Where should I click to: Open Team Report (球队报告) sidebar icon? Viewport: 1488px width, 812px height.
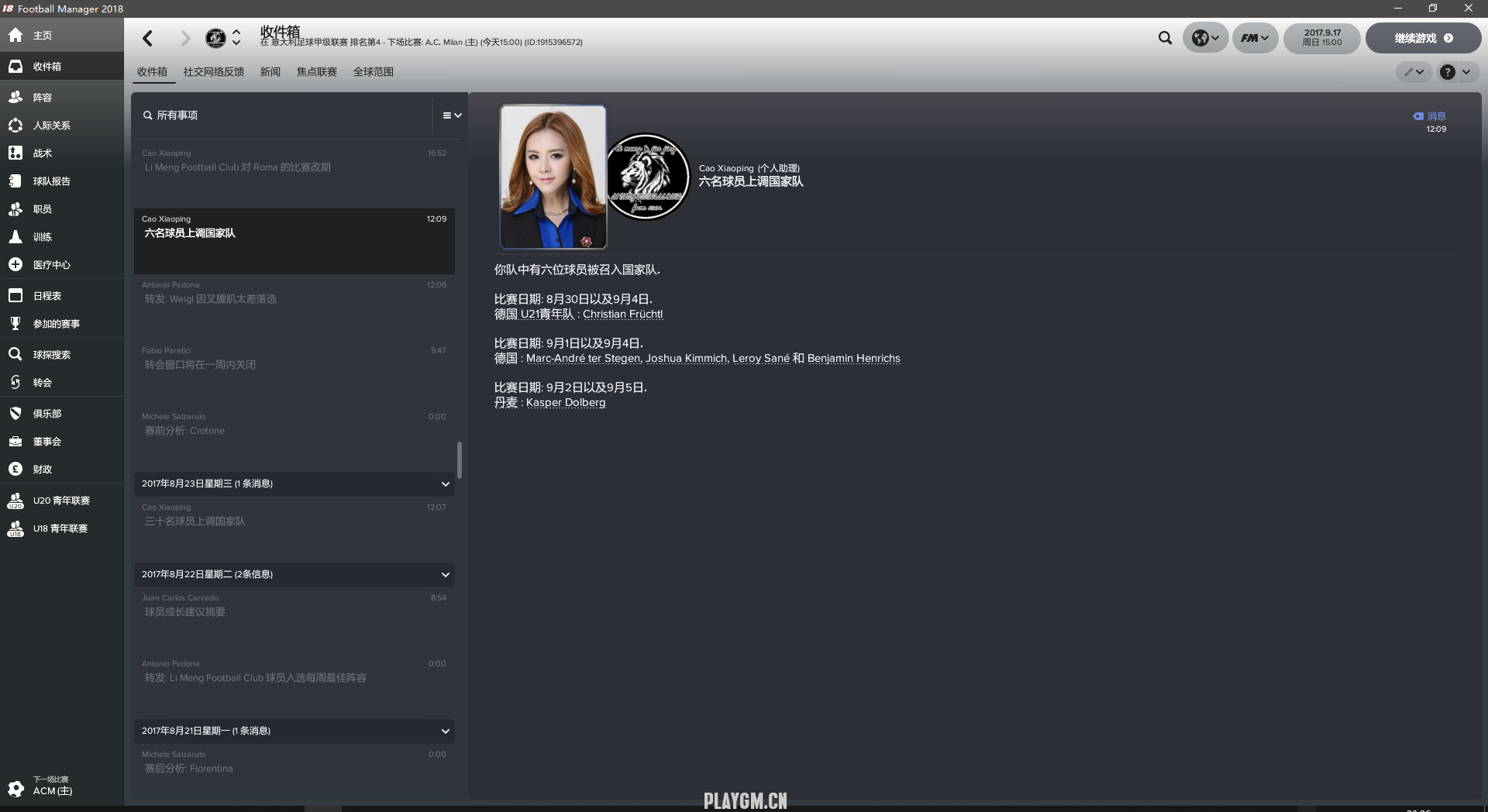click(15, 181)
